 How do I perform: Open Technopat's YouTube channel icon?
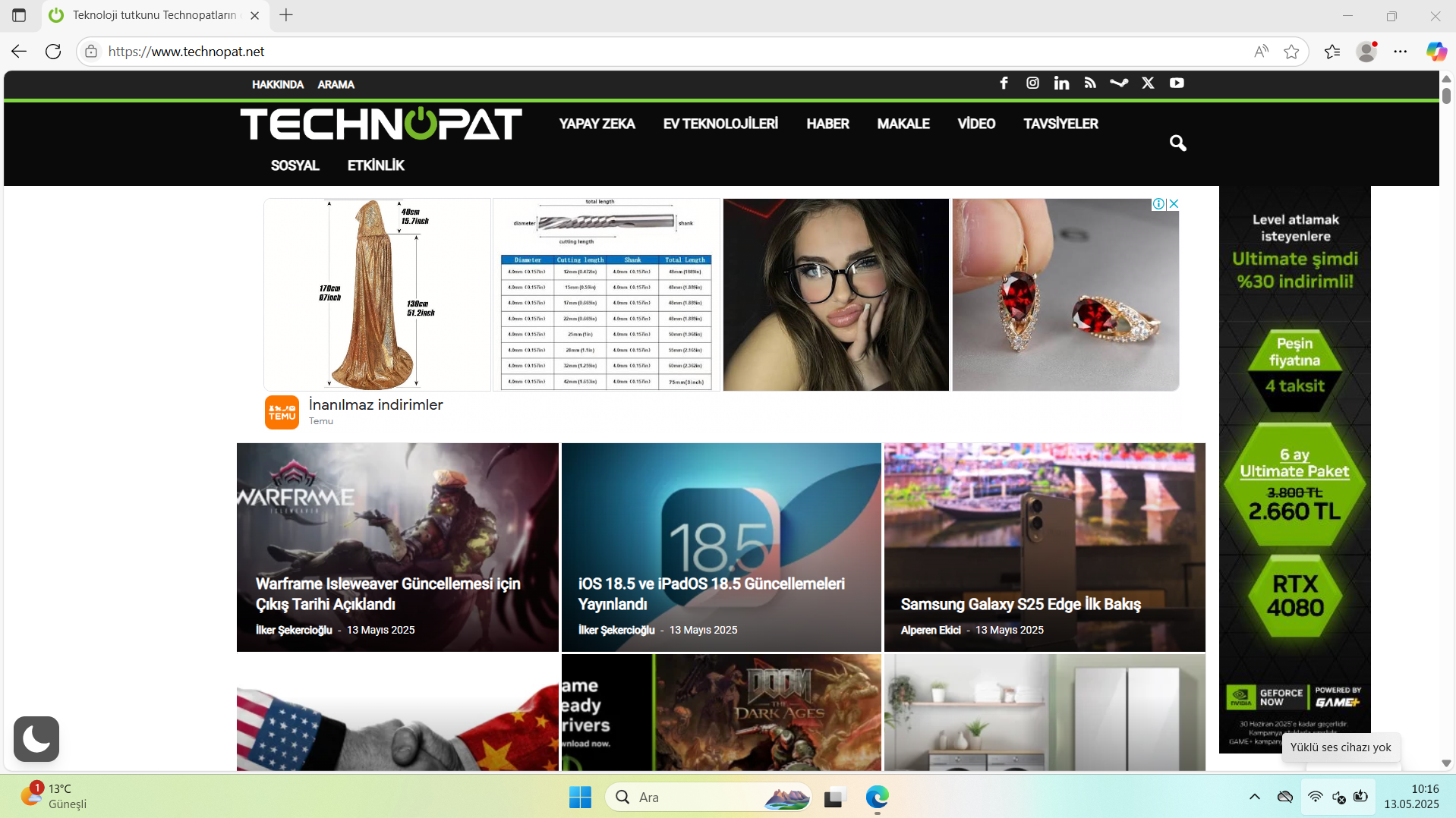pos(1177,83)
